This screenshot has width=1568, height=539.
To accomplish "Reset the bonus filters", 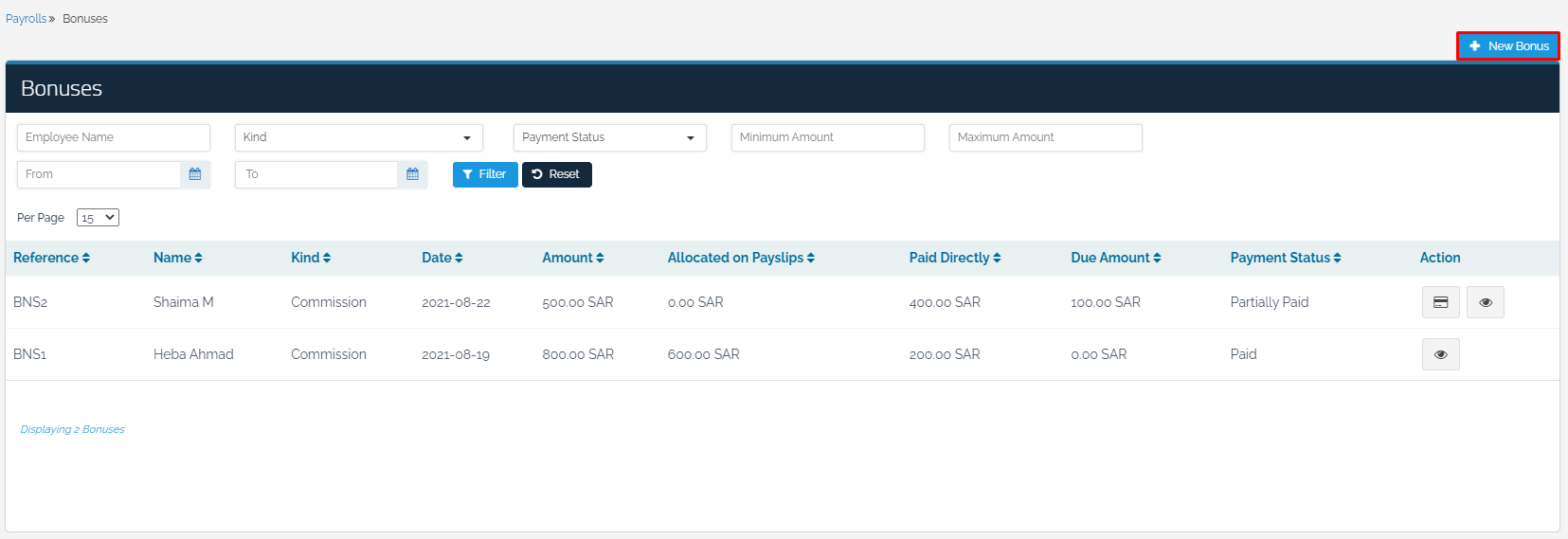I will click(x=556, y=174).
